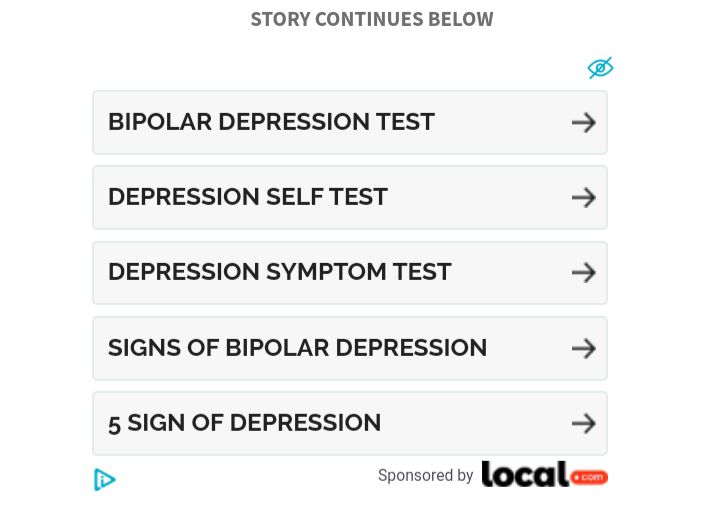Click the Story Continues Below heading
Screen dimensions: 720x511
pos(372,19)
